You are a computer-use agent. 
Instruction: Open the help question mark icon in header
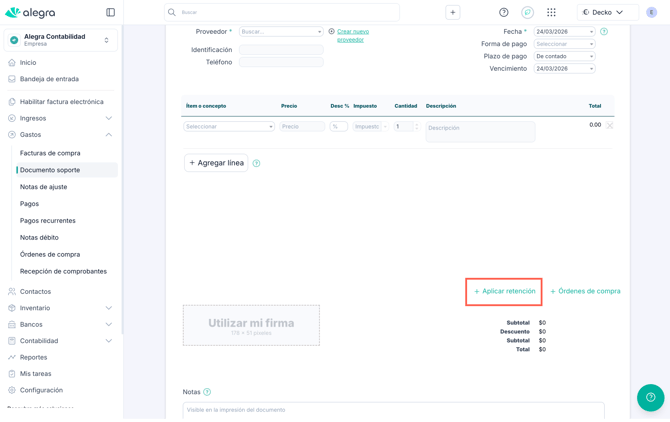504,13
